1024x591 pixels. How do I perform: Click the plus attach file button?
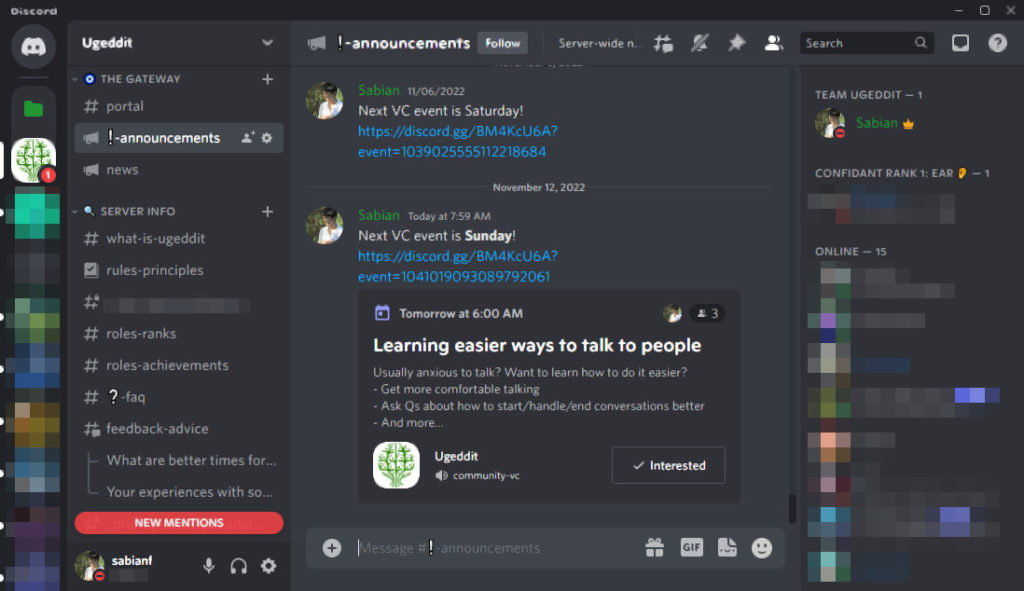pyautogui.click(x=332, y=548)
